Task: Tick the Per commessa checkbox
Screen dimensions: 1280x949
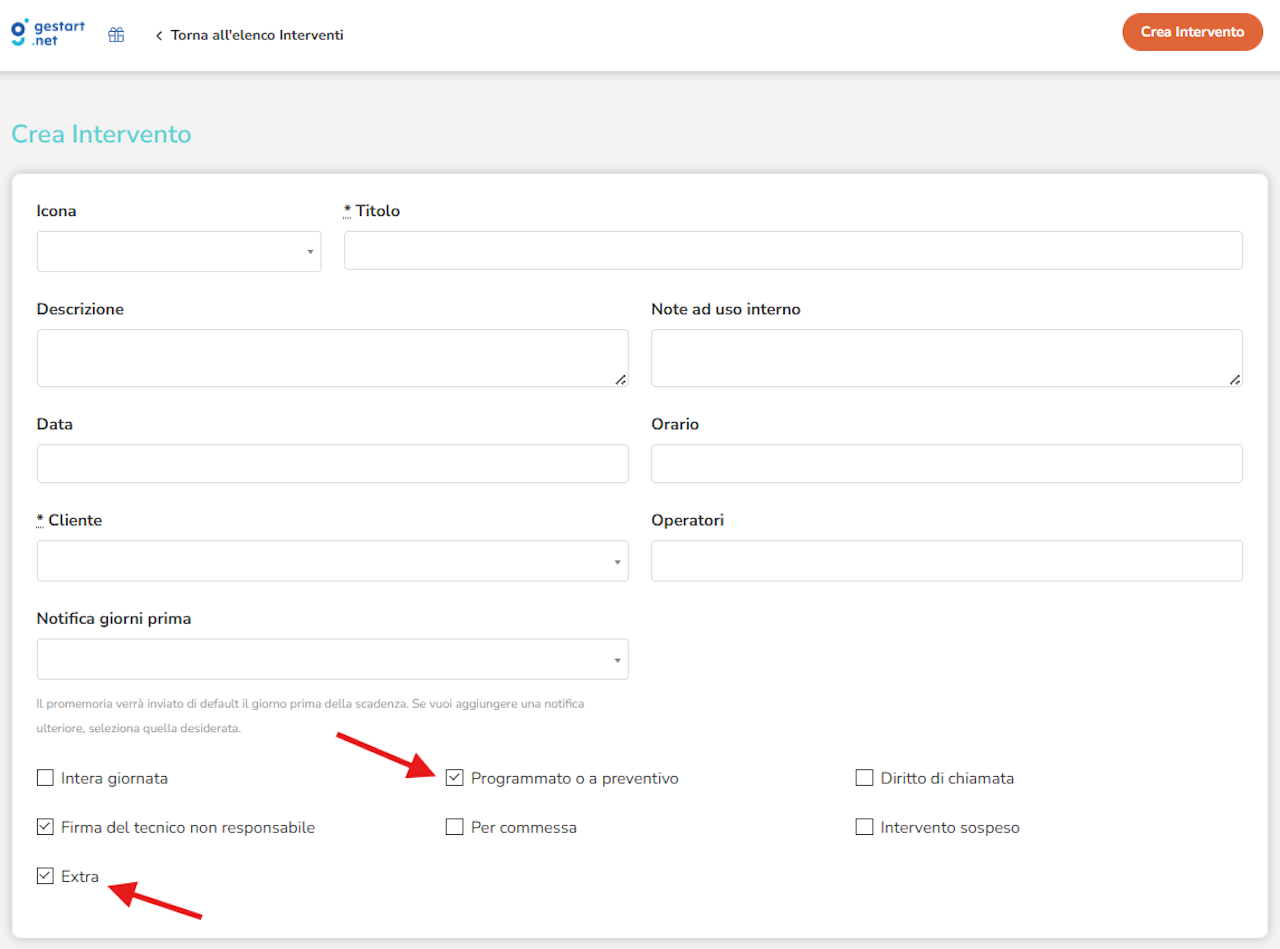Action: pyautogui.click(x=455, y=827)
